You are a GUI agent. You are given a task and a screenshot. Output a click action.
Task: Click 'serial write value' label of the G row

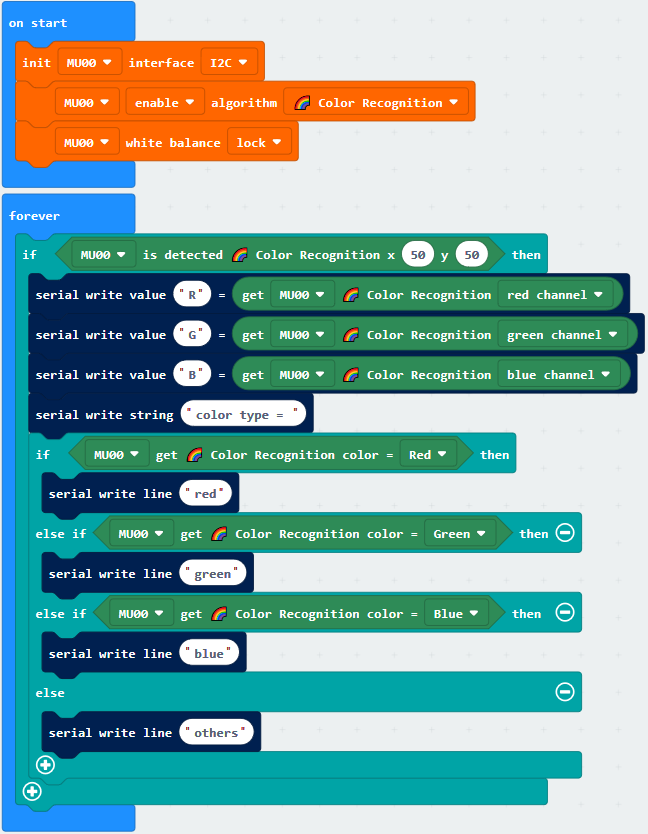tap(101, 335)
